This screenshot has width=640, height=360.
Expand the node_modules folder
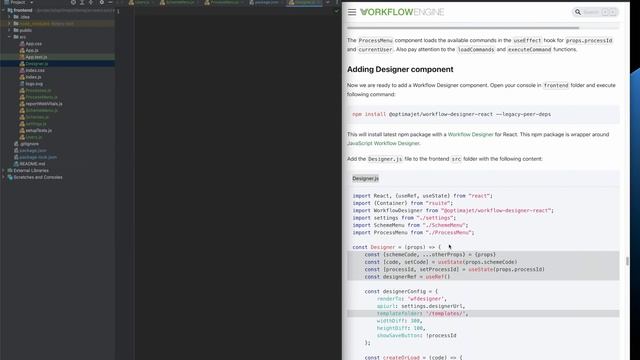coord(9,23)
